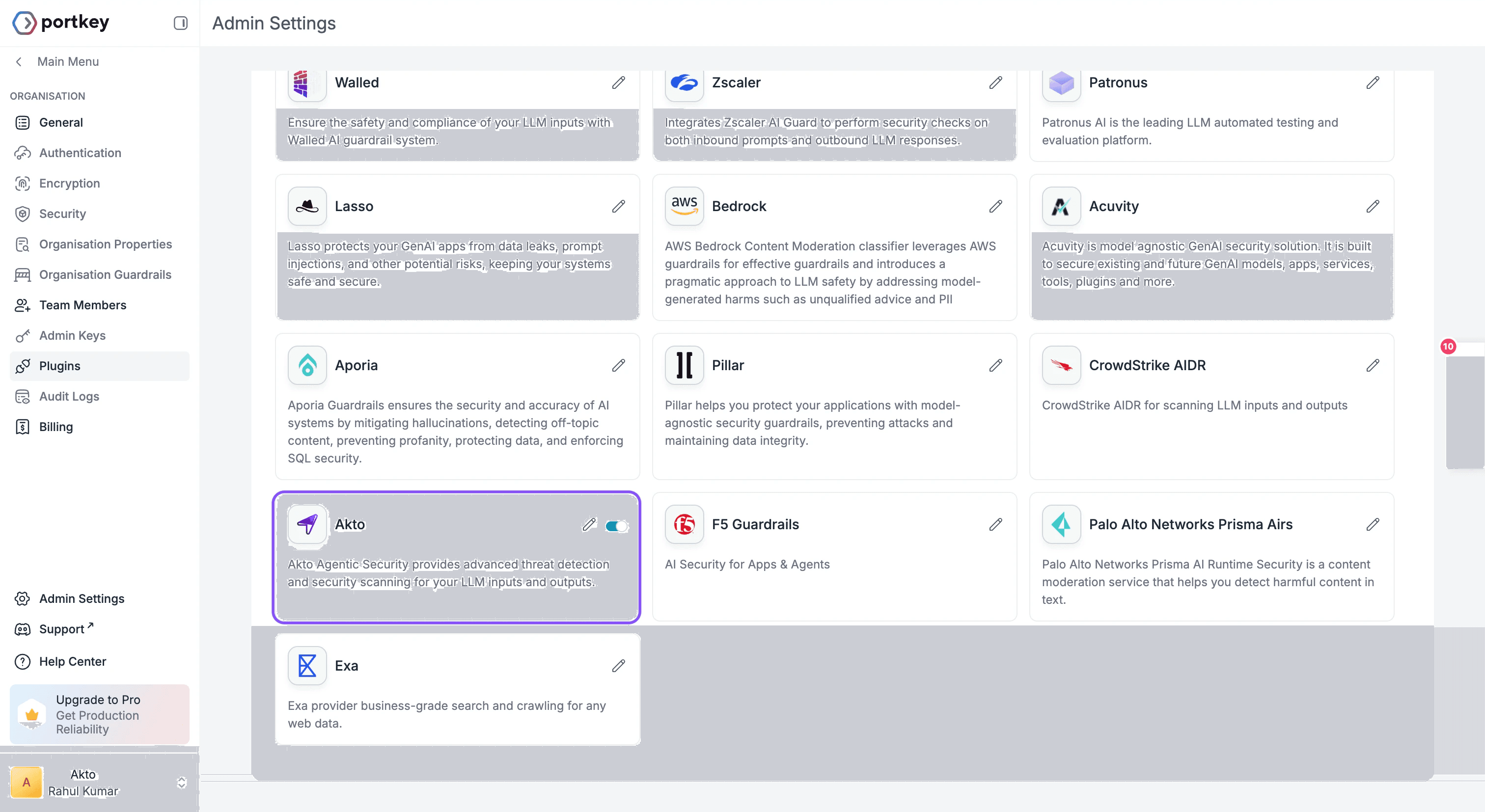Viewport: 1485px width, 812px height.
Task: Collapse the sidebar panel
Action: [180, 23]
